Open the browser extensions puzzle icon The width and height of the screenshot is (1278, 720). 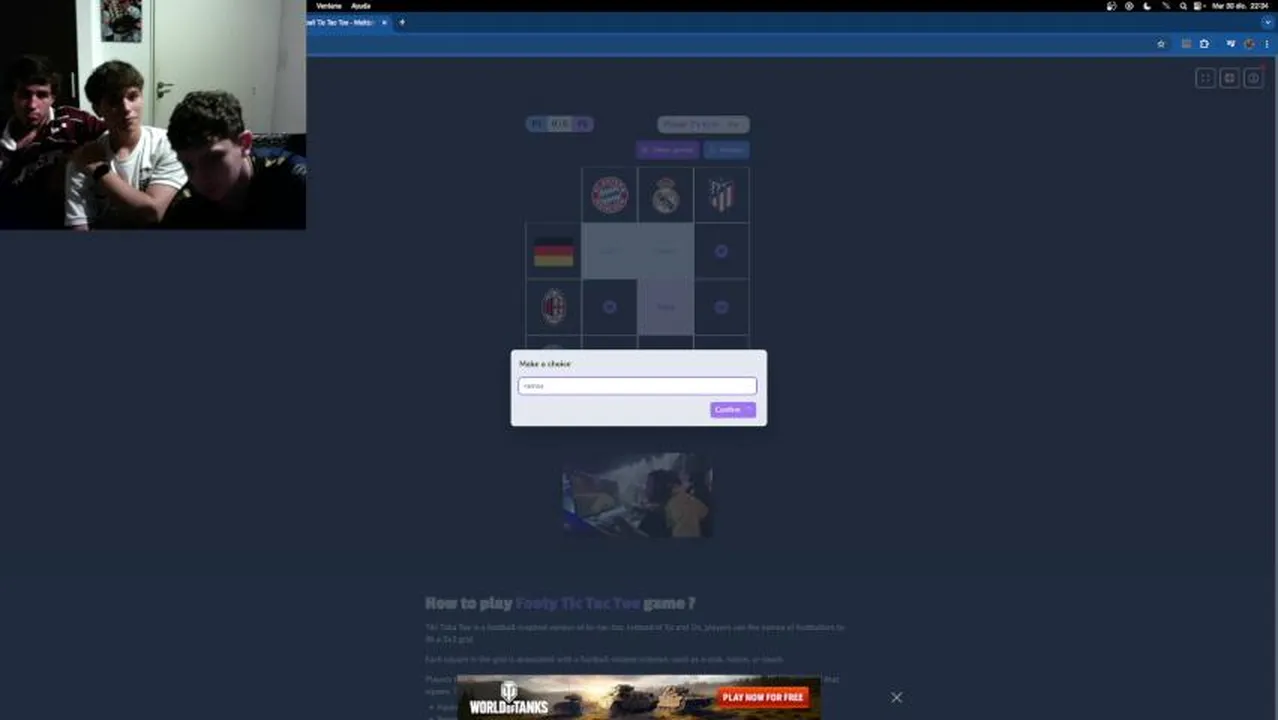coord(1204,44)
